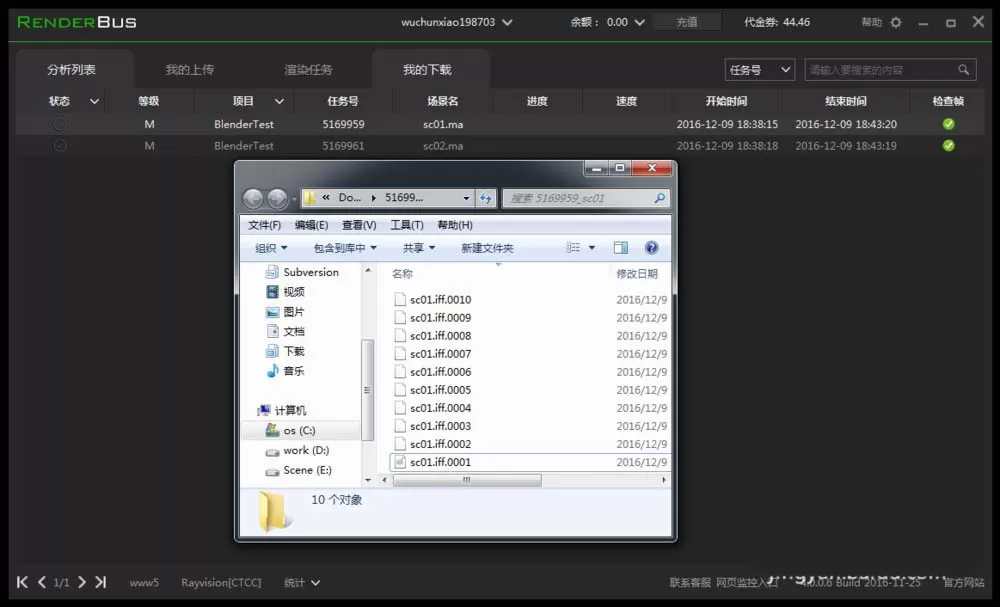Jump to last page arrow

(x=101, y=581)
